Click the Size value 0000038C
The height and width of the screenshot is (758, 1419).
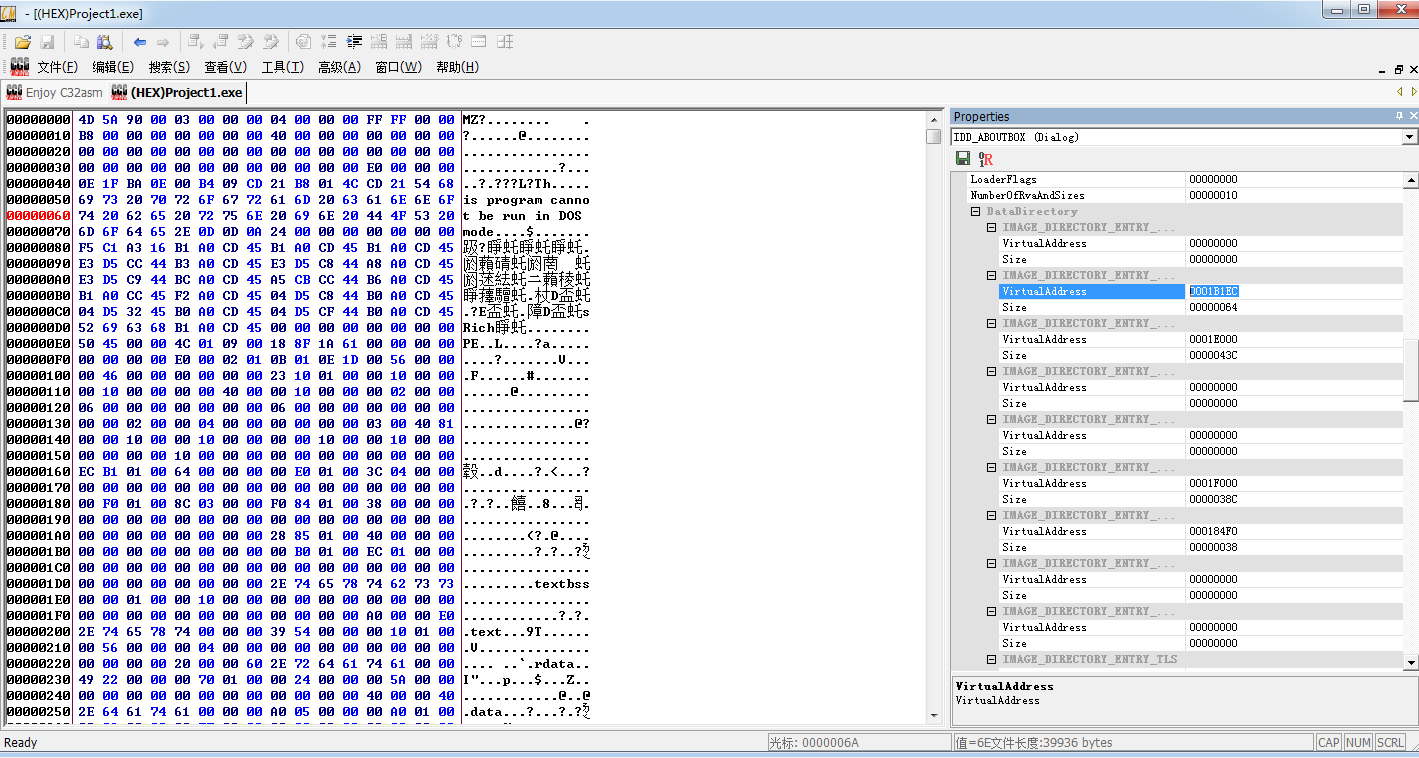click(x=1213, y=499)
